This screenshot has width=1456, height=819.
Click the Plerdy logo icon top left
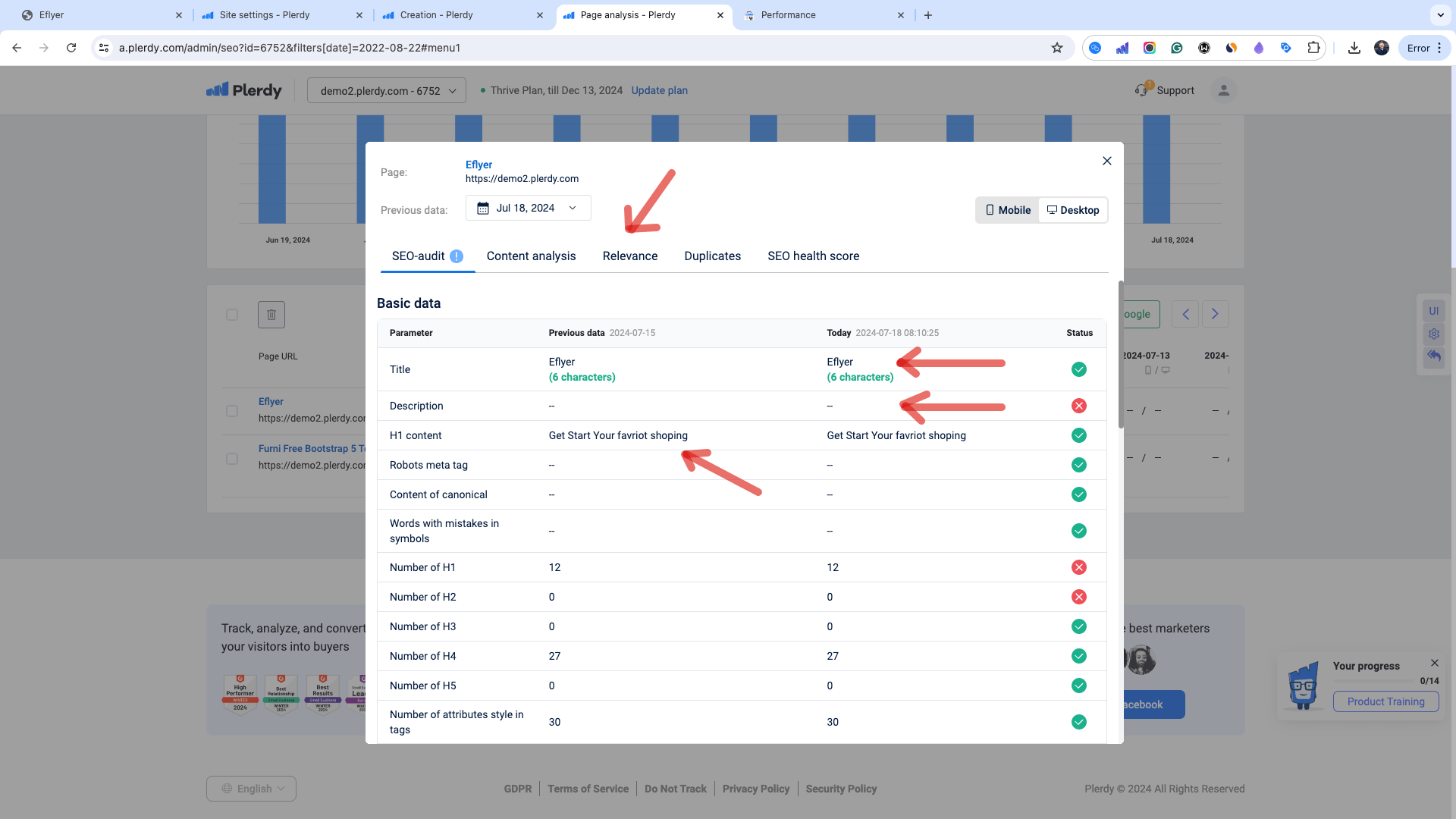pos(218,91)
